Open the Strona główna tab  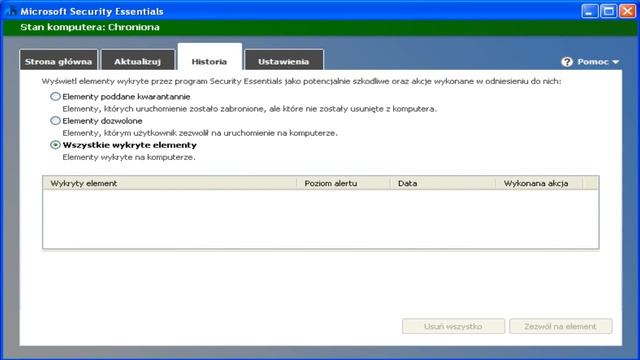coord(58,60)
